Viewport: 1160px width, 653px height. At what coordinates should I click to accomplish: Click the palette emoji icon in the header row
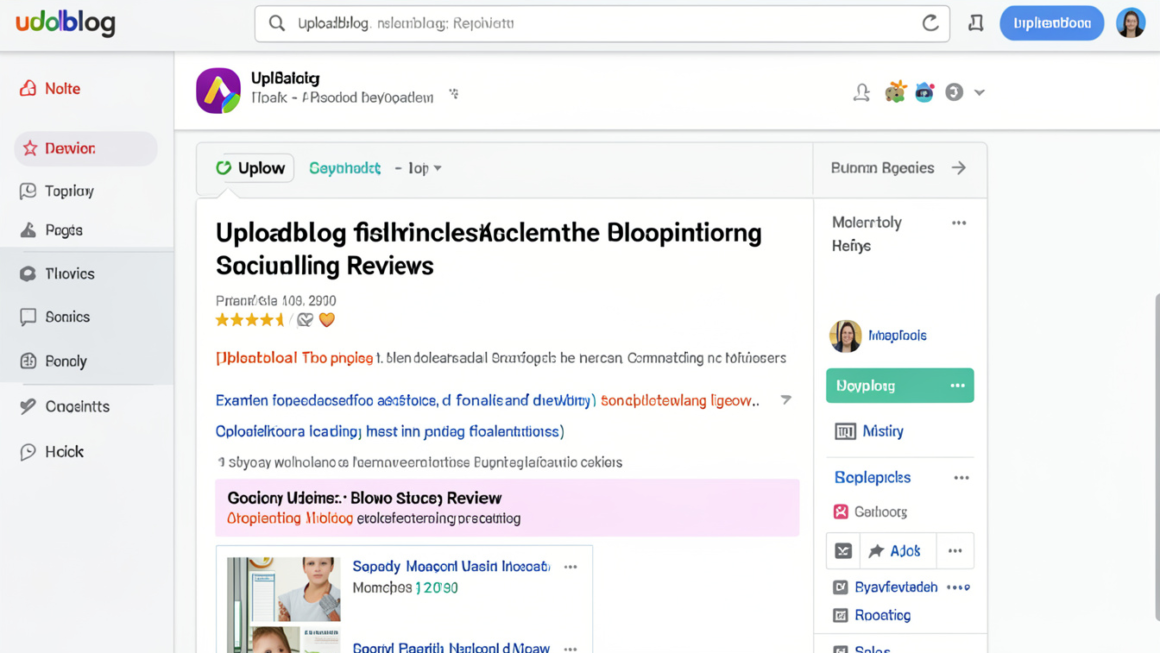(893, 91)
